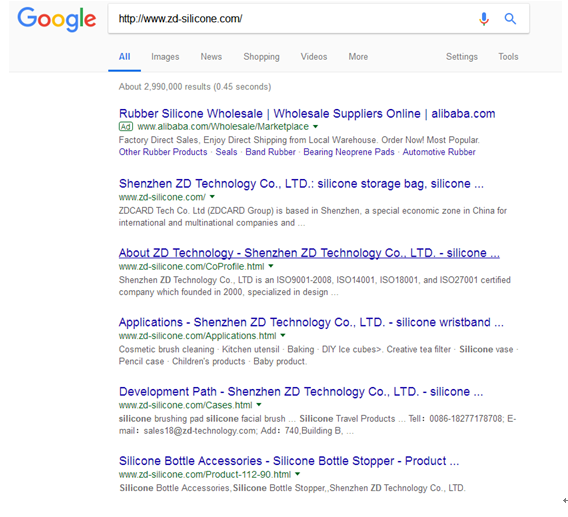Select the All tab
This screenshot has height=517, width=568.
pos(124,57)
